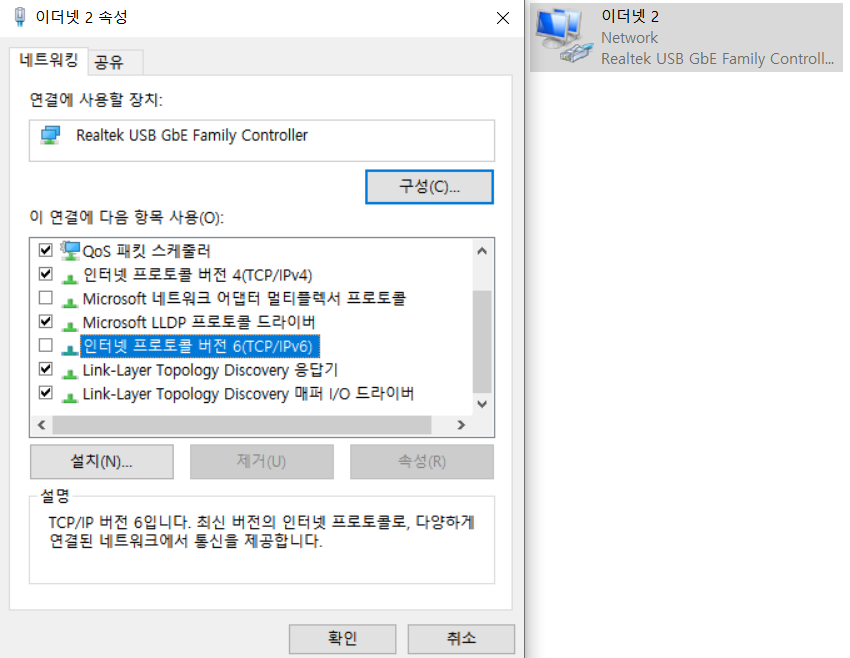Click the Microsoft LLDP protocol icon

click(69, 326)
